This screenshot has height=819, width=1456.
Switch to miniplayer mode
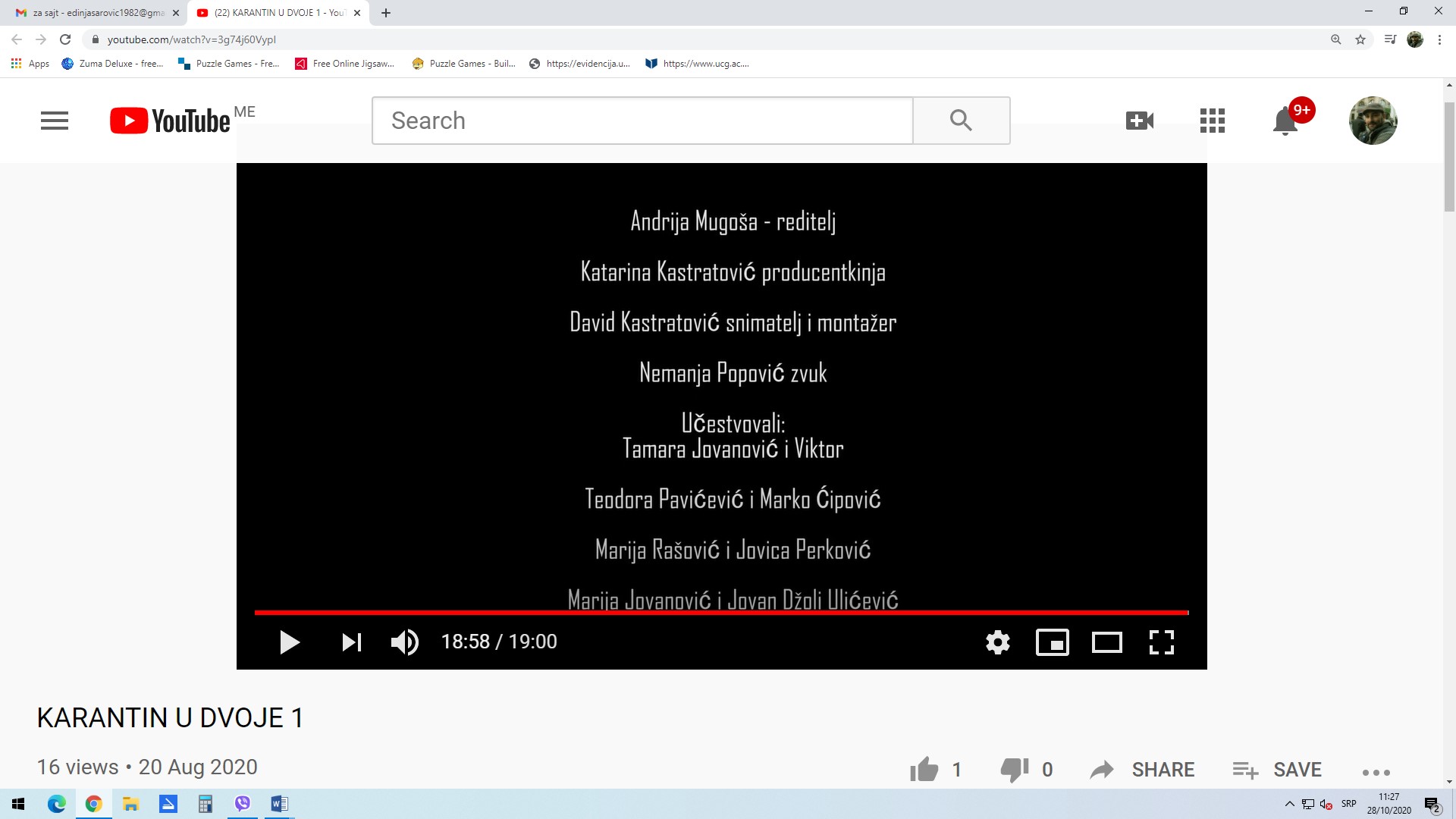(1053, 642)
